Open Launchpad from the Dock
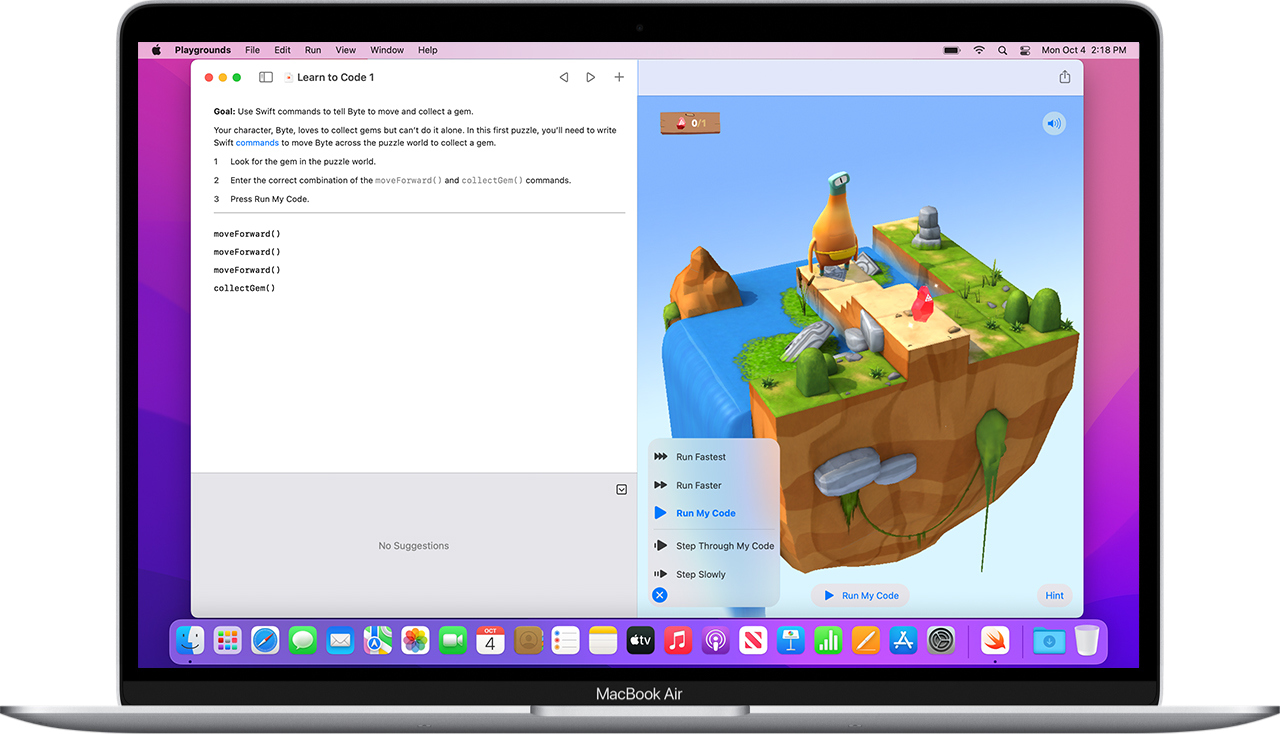The width and height of the screenshot is (1280, 734). point(228,640)
